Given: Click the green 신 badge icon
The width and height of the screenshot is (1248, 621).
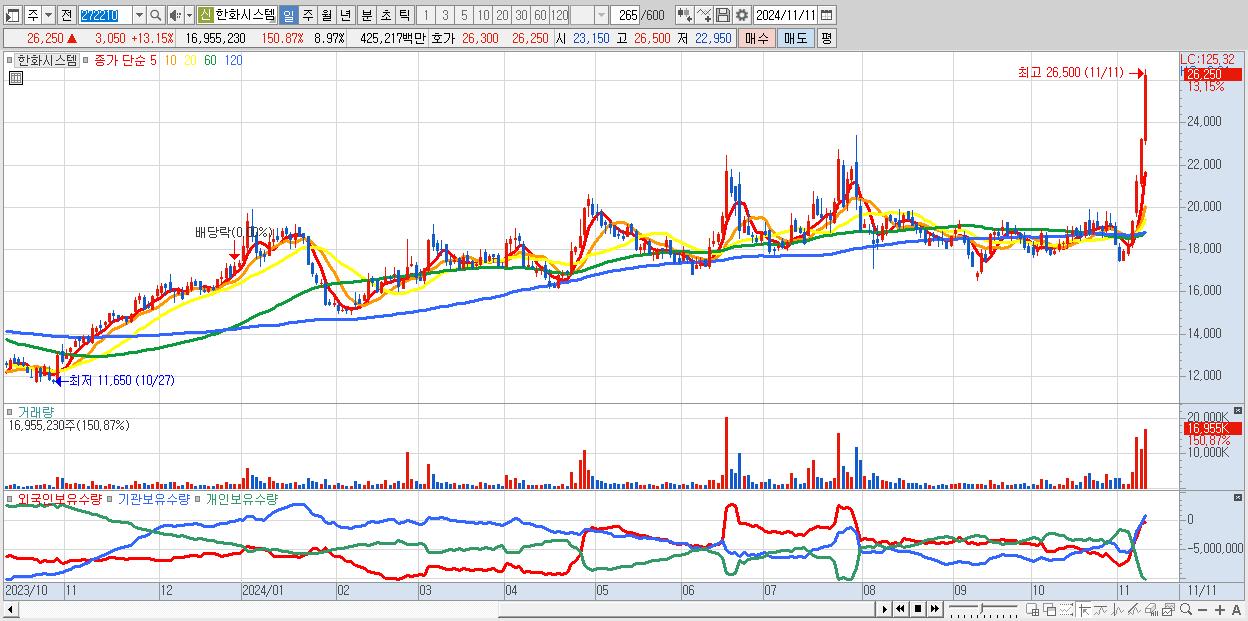Looking at the screenshot, I should [x=205, y=15].
